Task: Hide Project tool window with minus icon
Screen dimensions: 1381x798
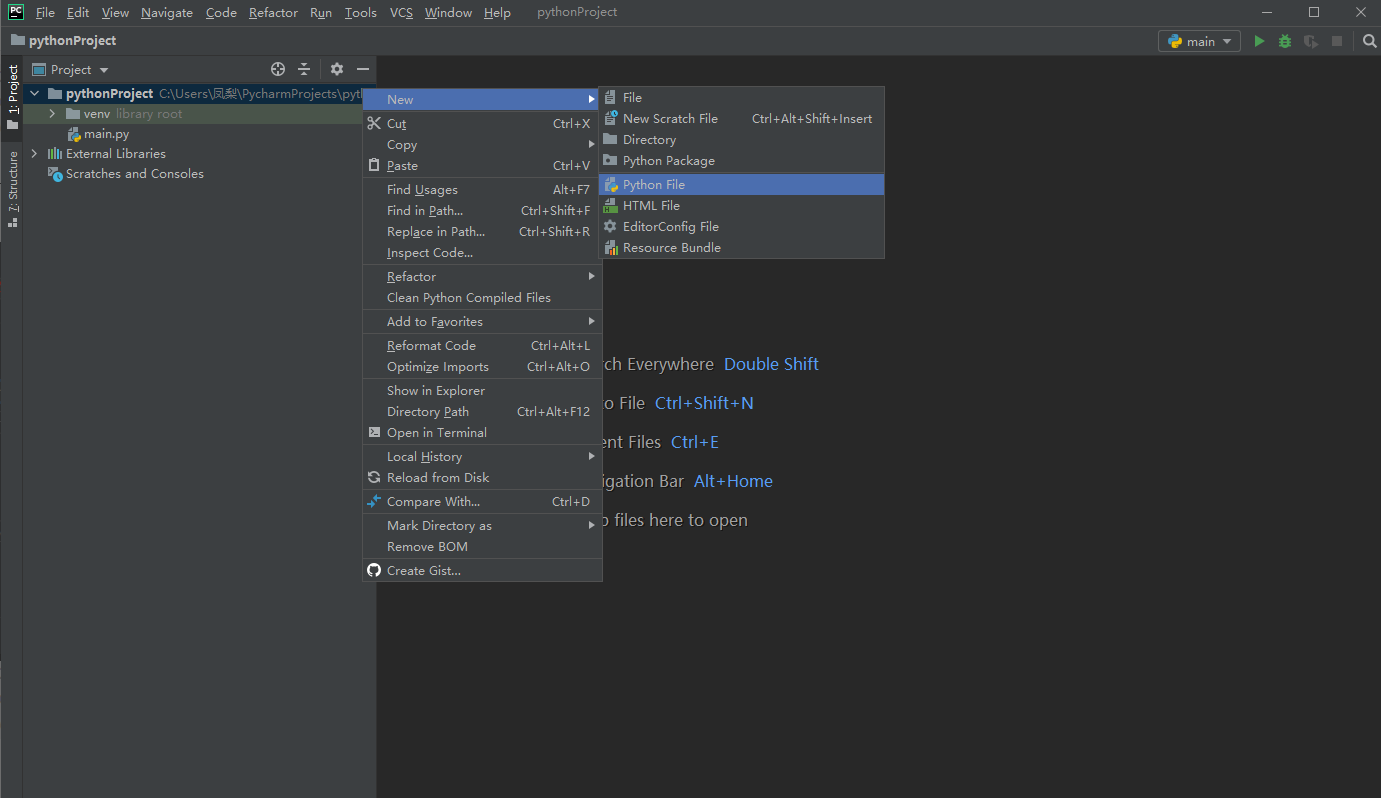Action: 362,69
